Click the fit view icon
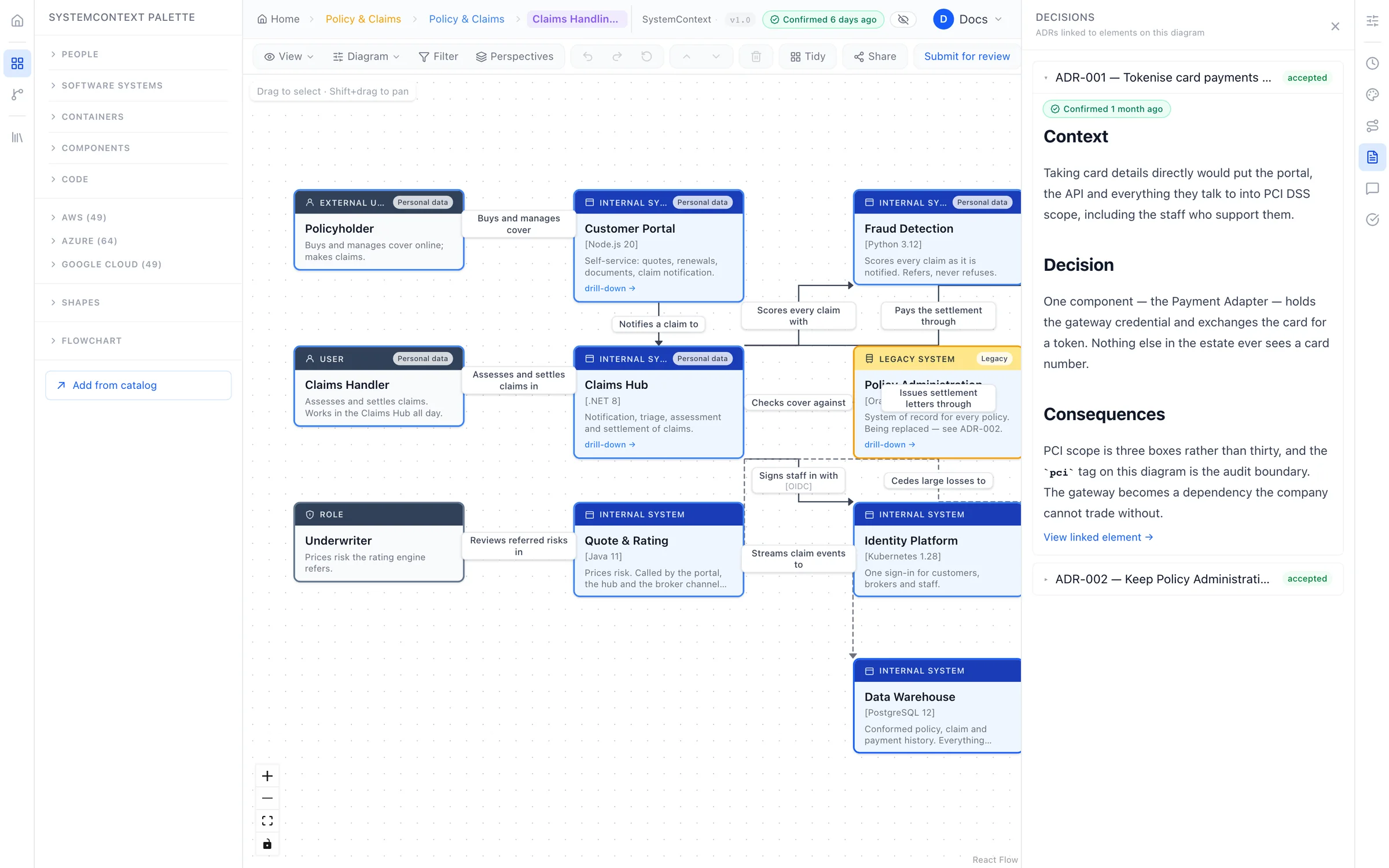 (x=267, y=821)
